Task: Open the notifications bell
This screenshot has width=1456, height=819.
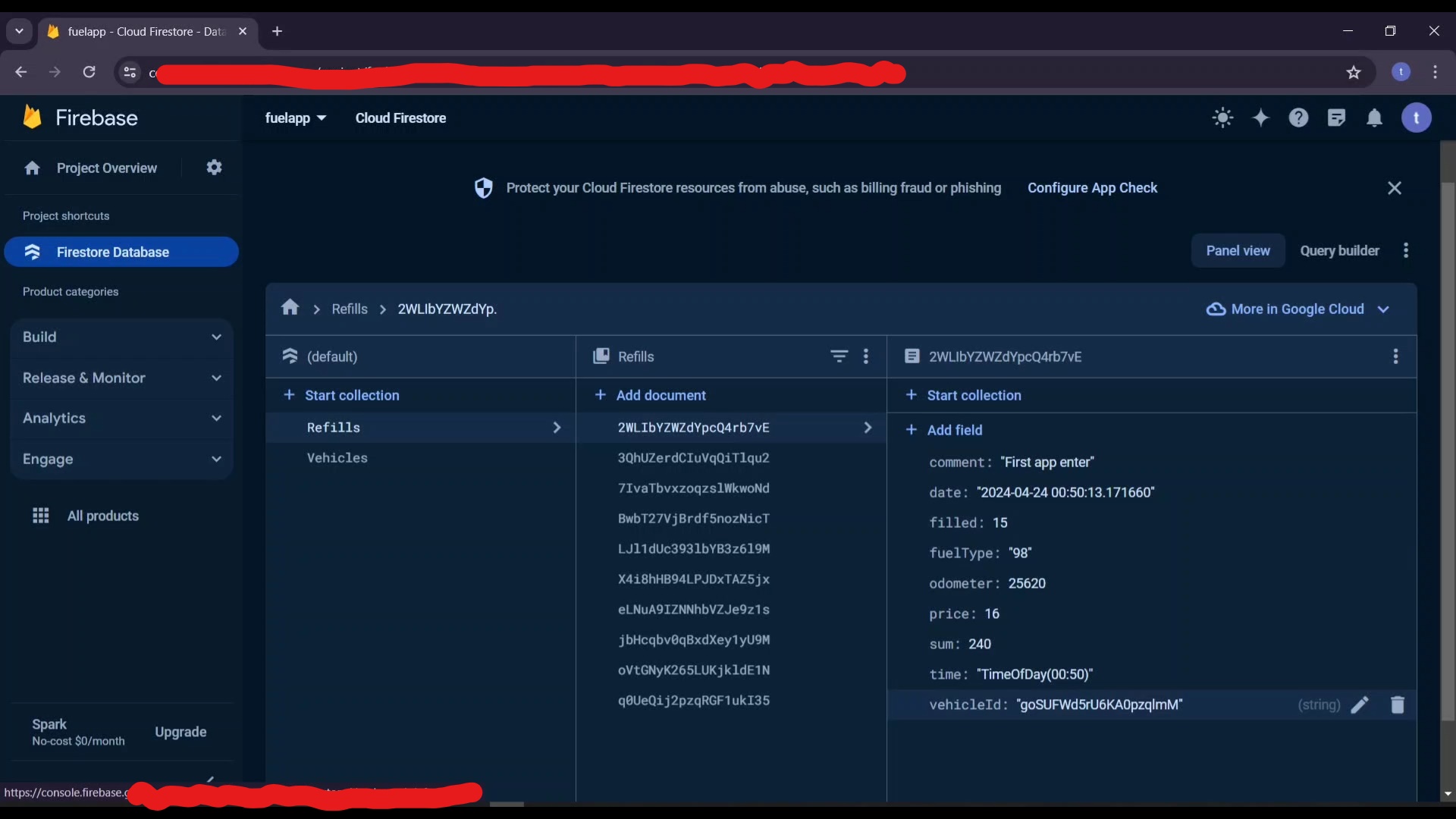Action: pos(1374,118)
